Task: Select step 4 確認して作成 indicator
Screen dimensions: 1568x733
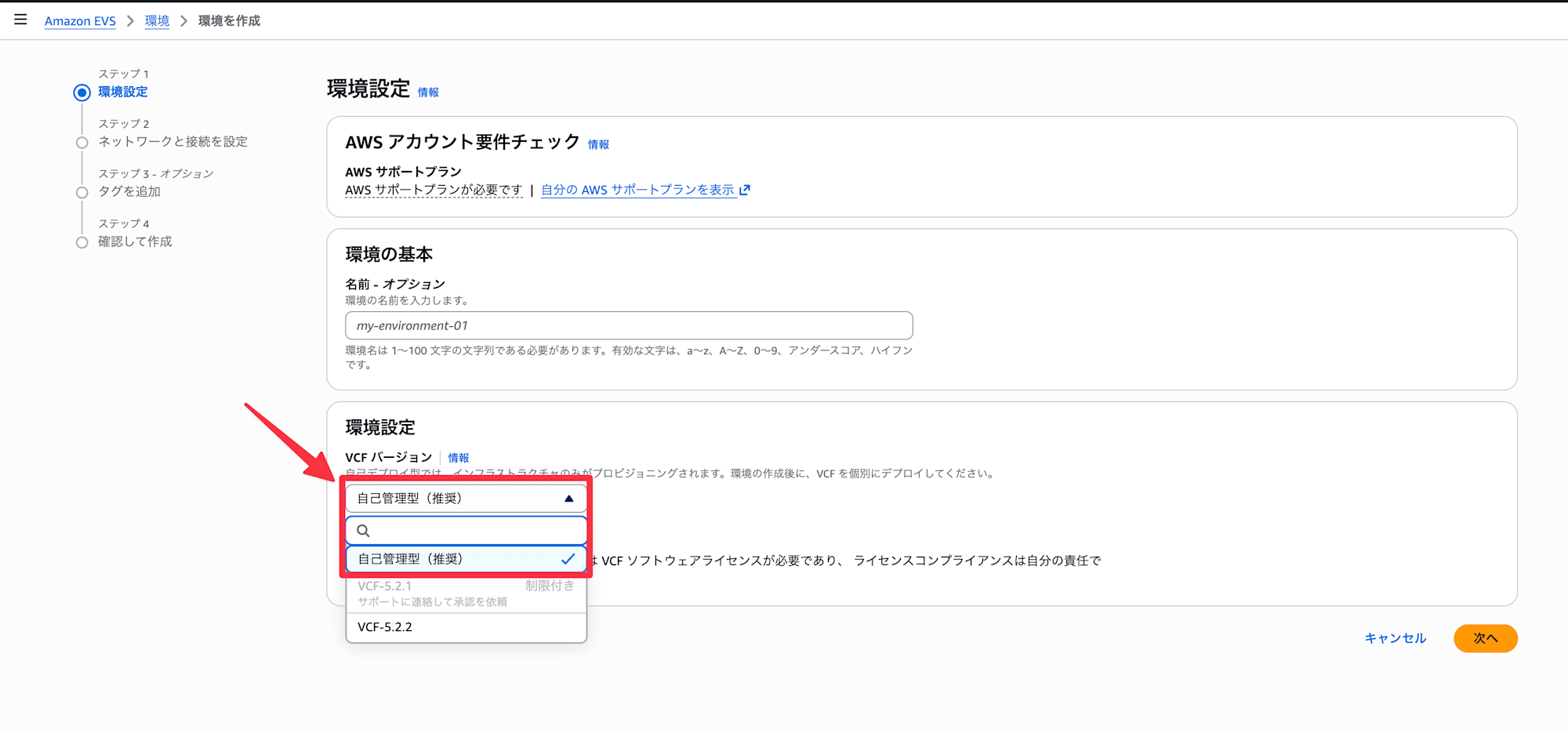Action: pyautogui.click(x=82, y=242)
